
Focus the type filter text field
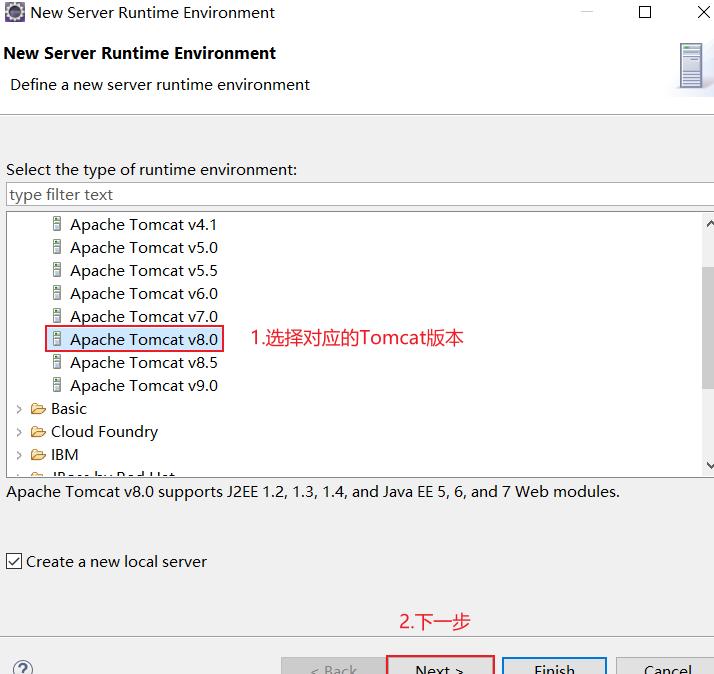pos(360,194)
